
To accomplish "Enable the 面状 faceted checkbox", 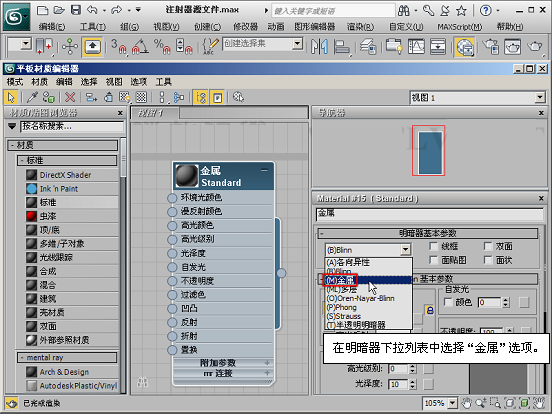I will click(x=488, y=260).
